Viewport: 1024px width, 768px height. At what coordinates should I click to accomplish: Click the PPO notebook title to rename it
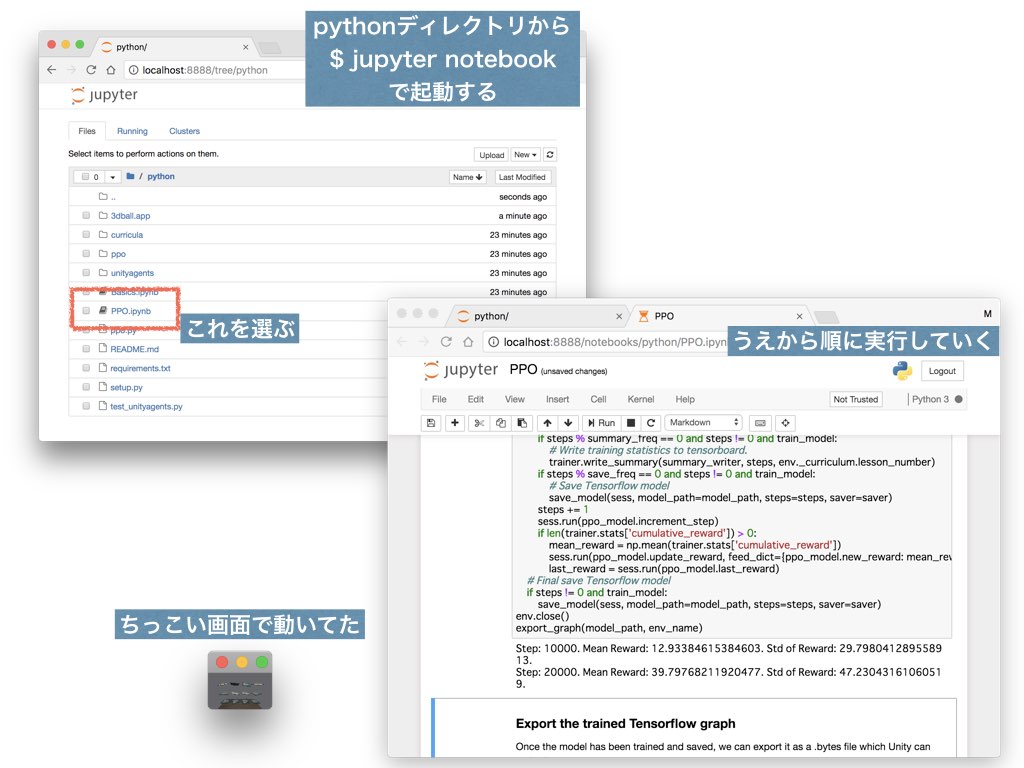tap(523, 370)
